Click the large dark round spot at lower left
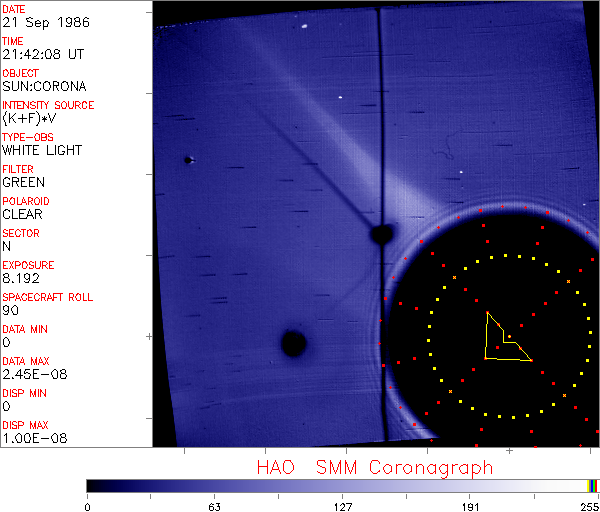The height and width of the screenshot is (512, 600). tap(292, 344)
